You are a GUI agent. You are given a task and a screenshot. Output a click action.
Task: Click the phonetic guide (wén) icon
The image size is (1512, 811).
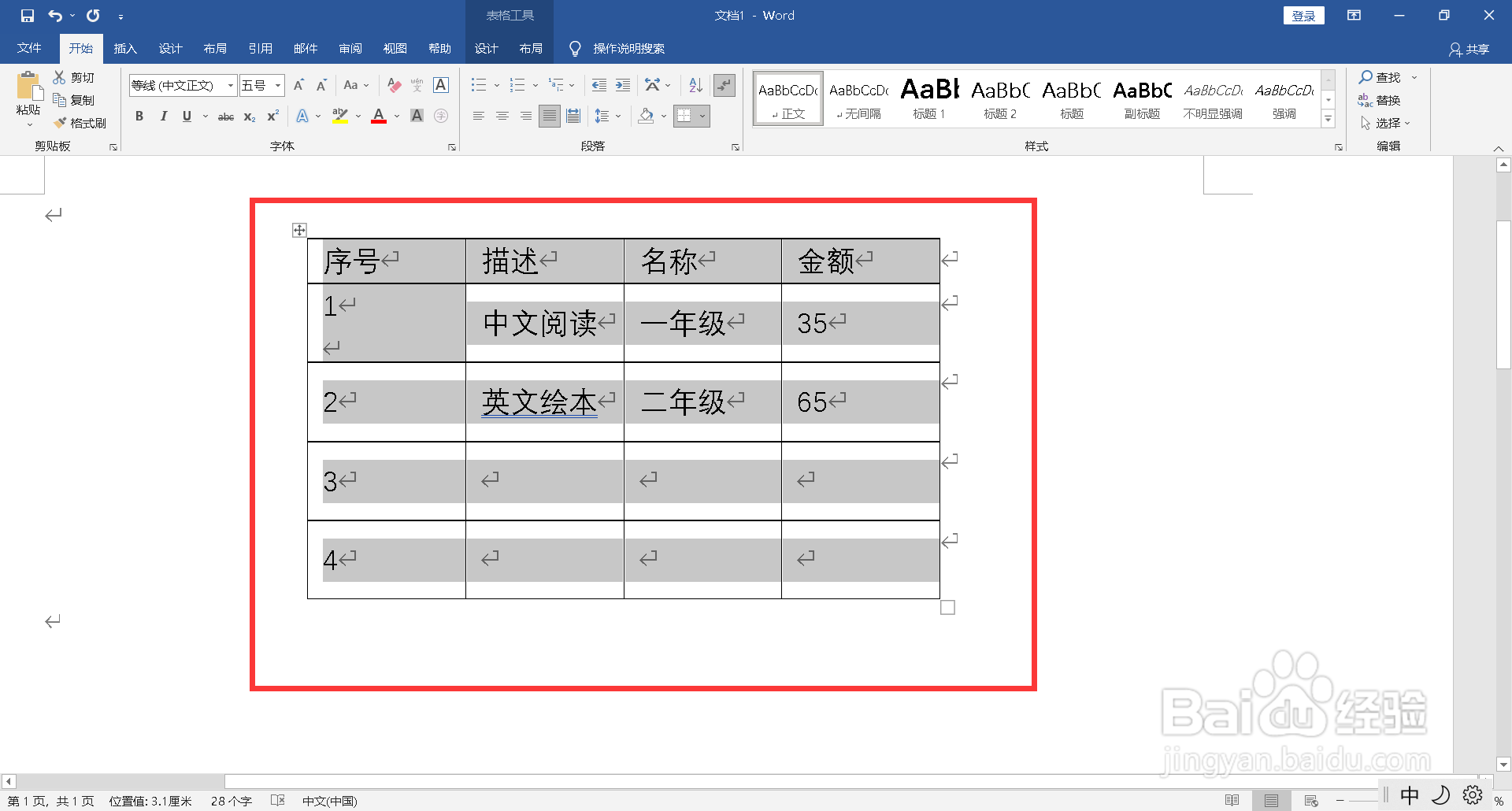[x=417, y=85]
